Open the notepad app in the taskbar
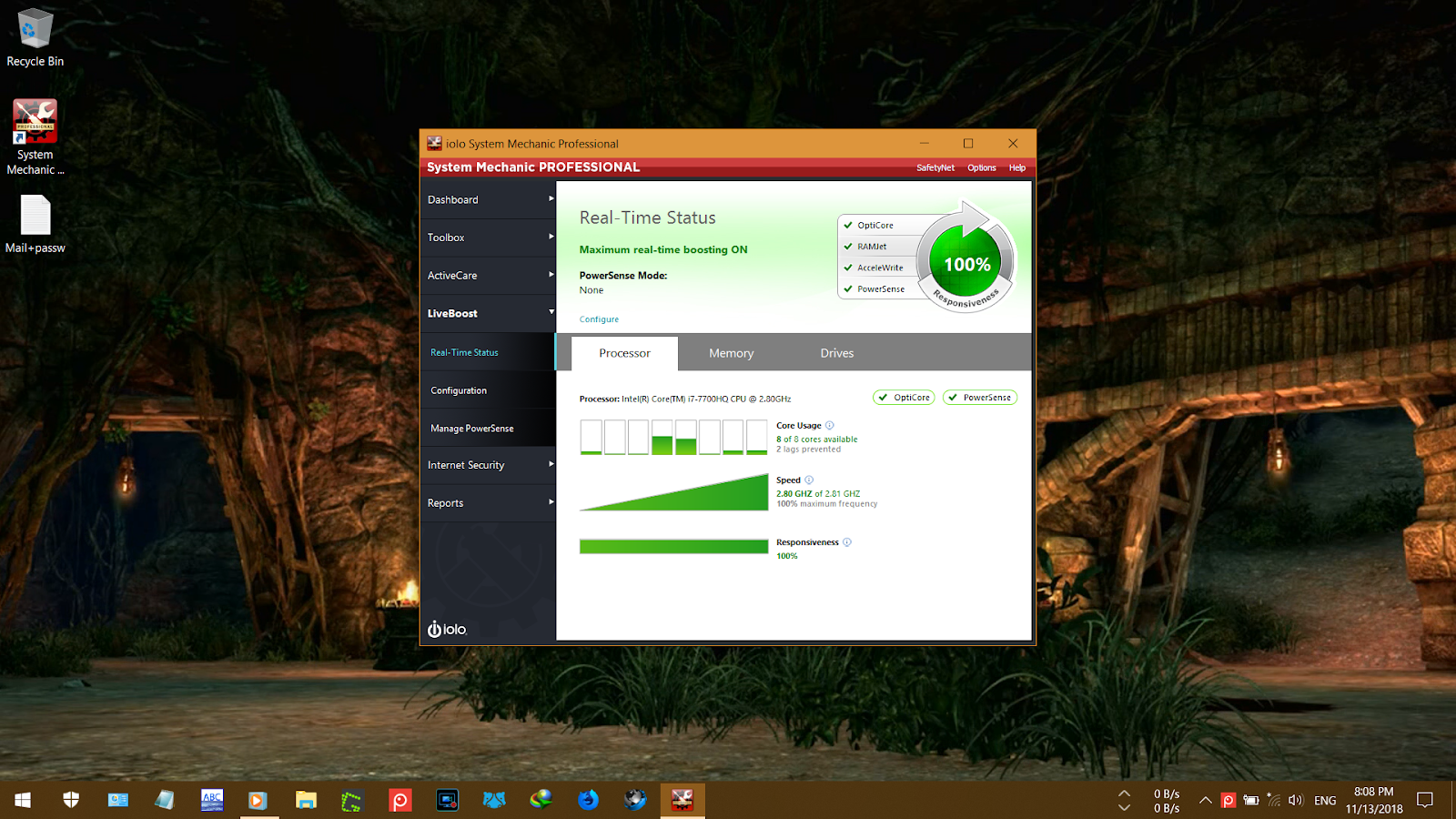 [x=165, y=800]
